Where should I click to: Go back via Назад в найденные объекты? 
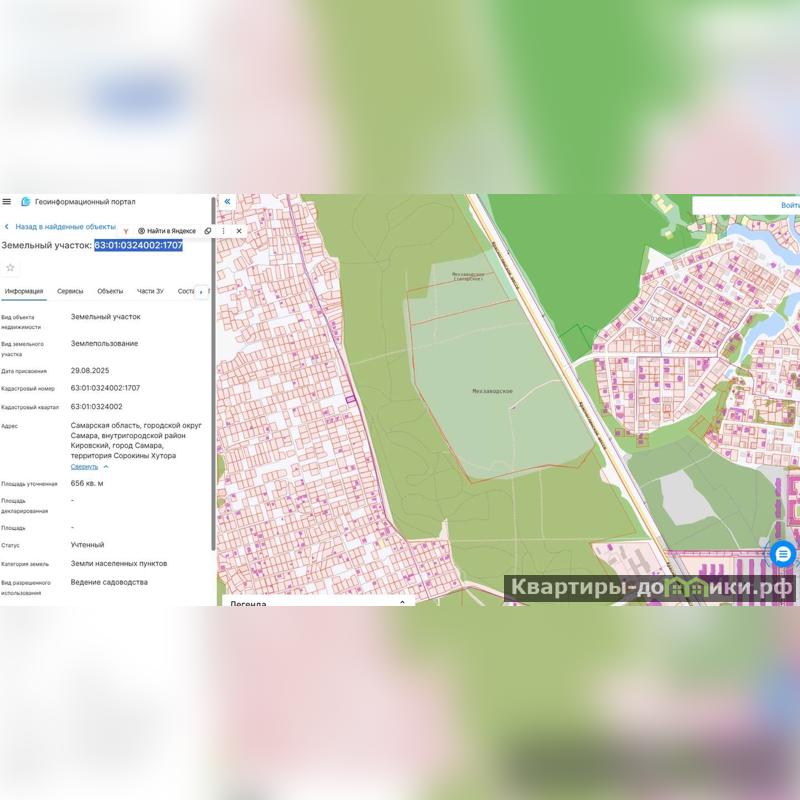[64, 227]
